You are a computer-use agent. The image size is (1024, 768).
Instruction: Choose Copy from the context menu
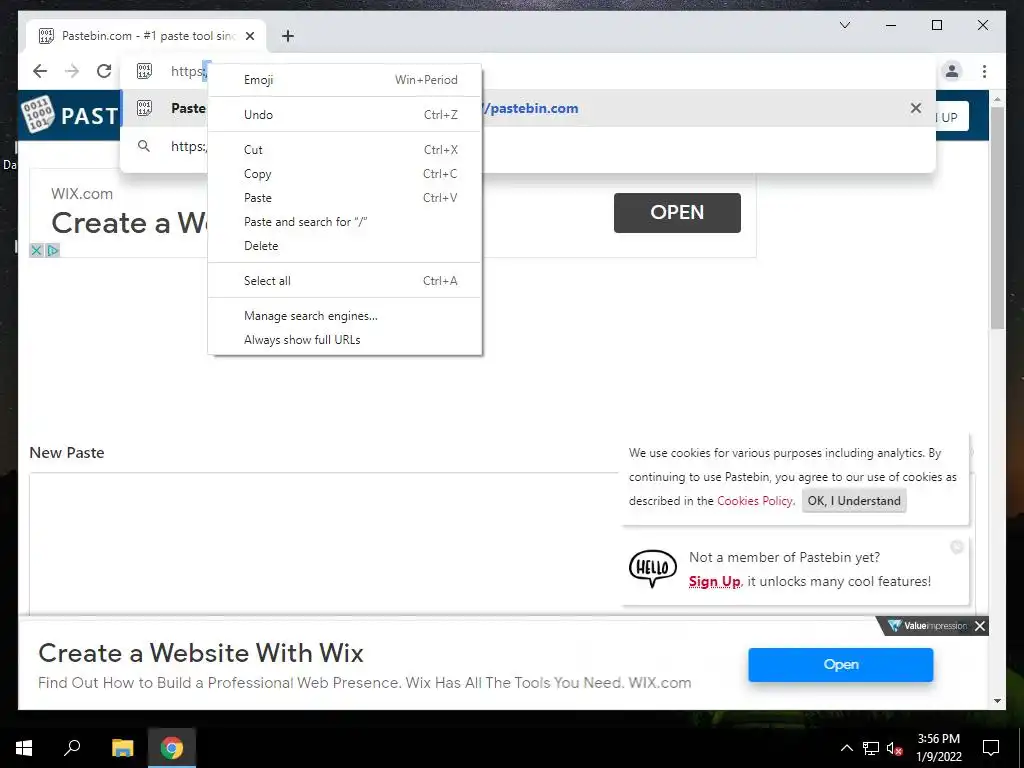[x=345, y=174]
